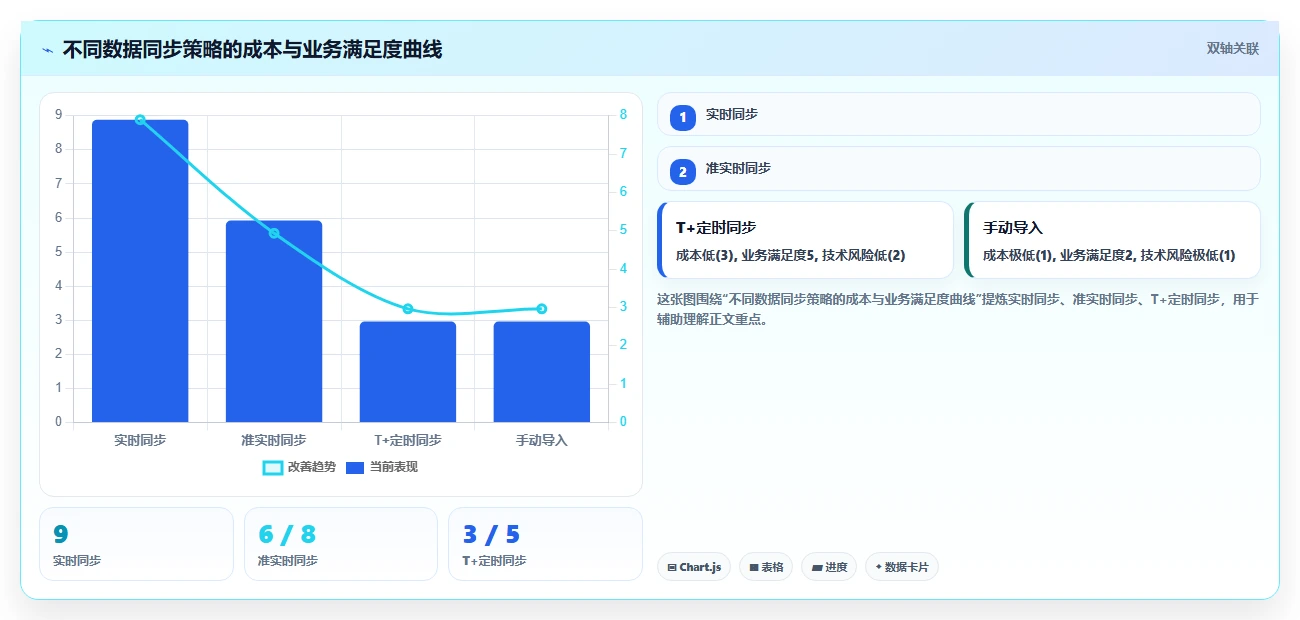The image size is (1300, 620).
Task: Click the 表格 tag chip
Action: click(766, 567)
